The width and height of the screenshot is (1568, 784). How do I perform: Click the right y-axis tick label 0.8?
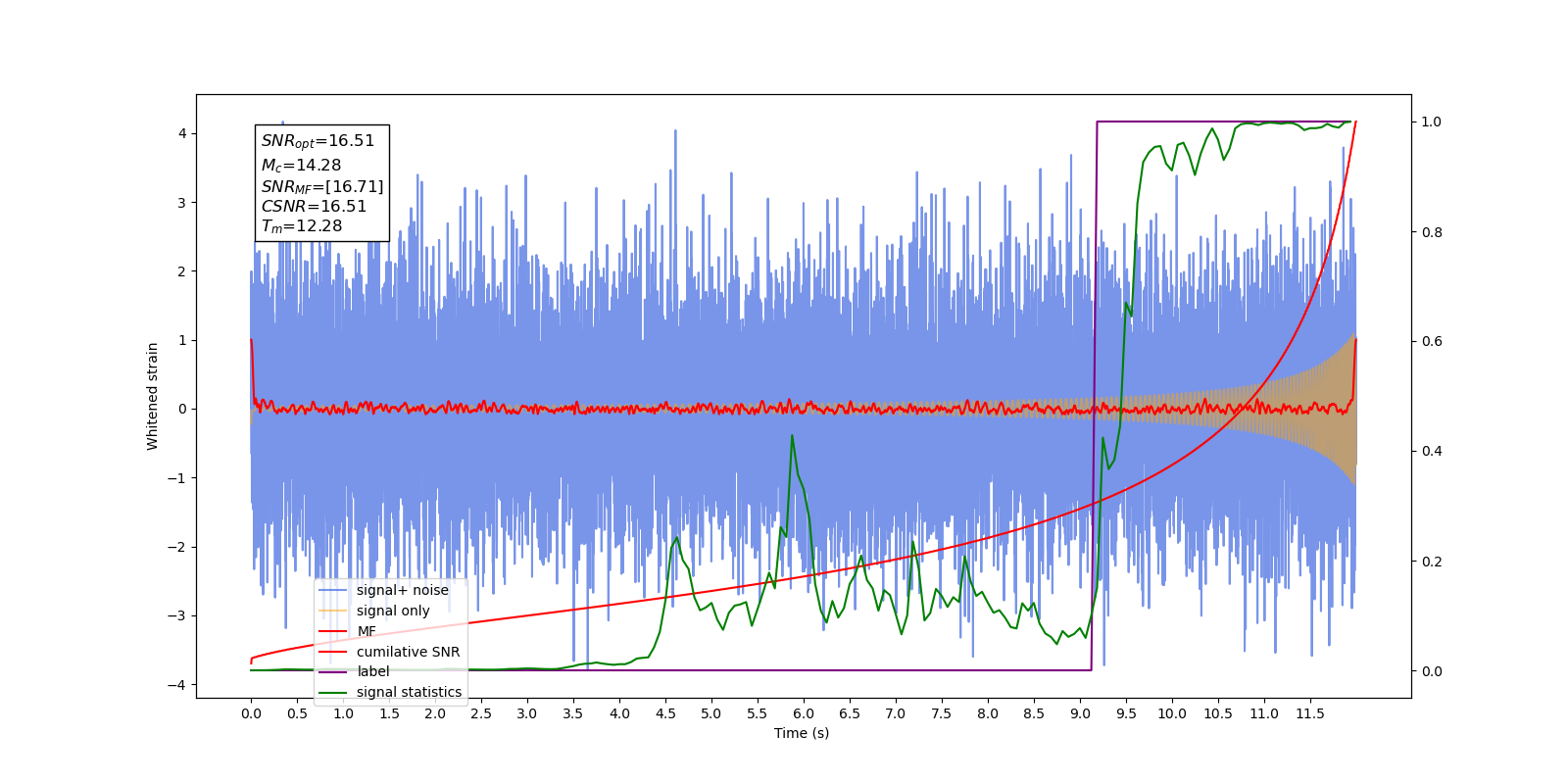1432,232
